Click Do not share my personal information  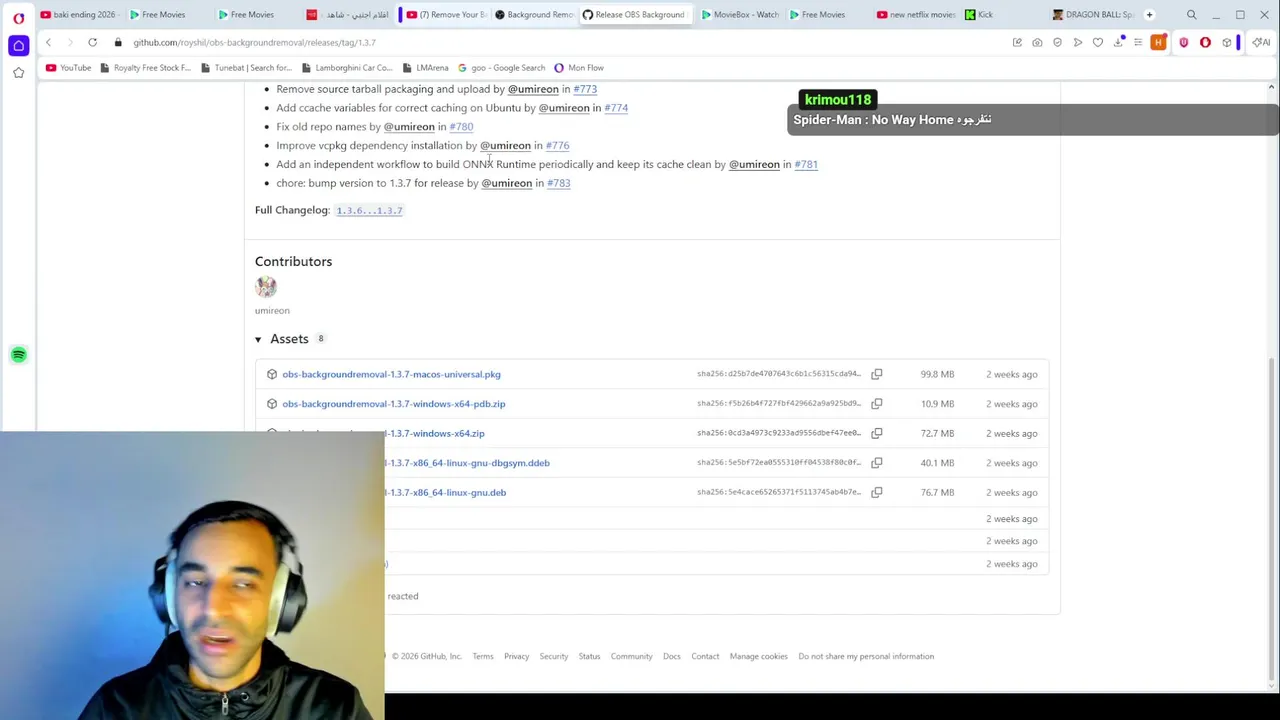coord(866,657)
